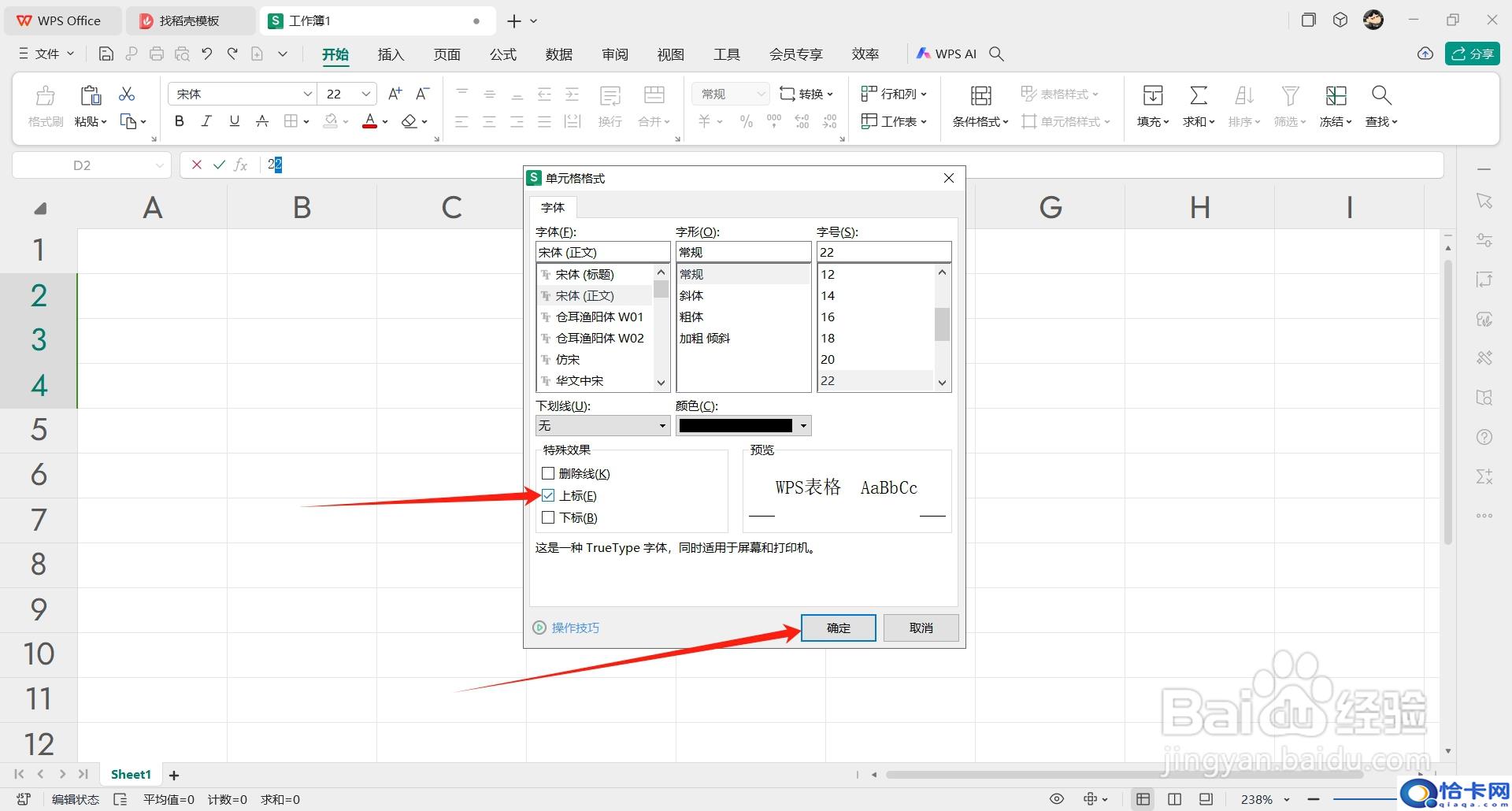This screenshot has height=811, width=1512.
Task: Click the Redo arrow icon
Action: point(232,54)
